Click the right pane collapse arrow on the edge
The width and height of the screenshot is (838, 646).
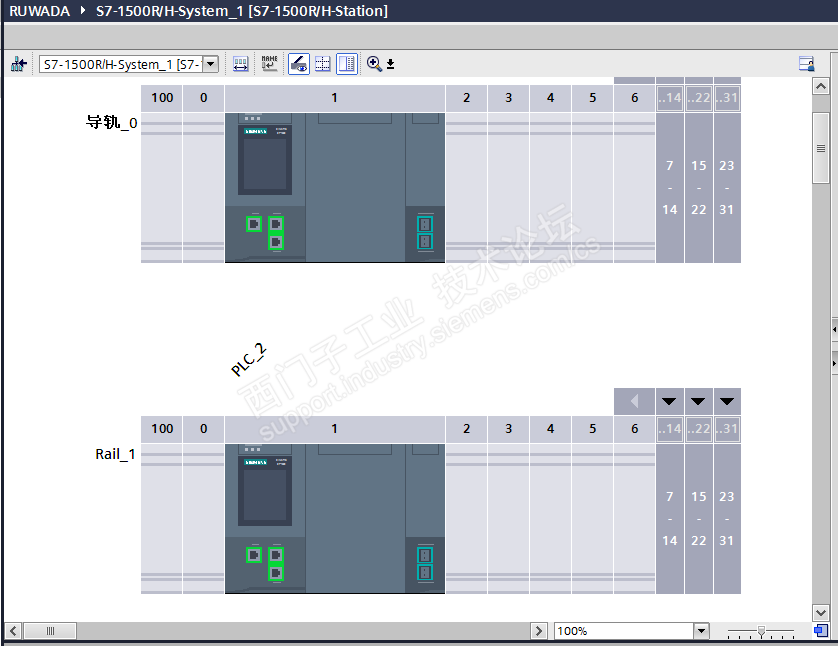(834, 363)
